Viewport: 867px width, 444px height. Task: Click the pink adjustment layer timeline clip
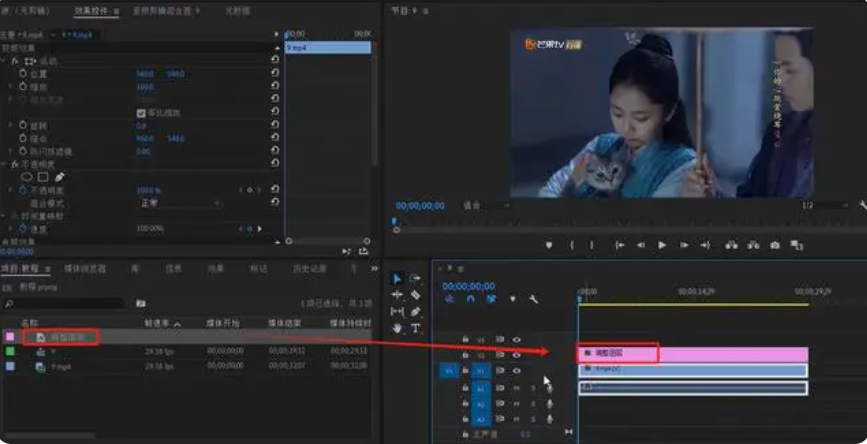pyautogui.click(x=690, y=354)
